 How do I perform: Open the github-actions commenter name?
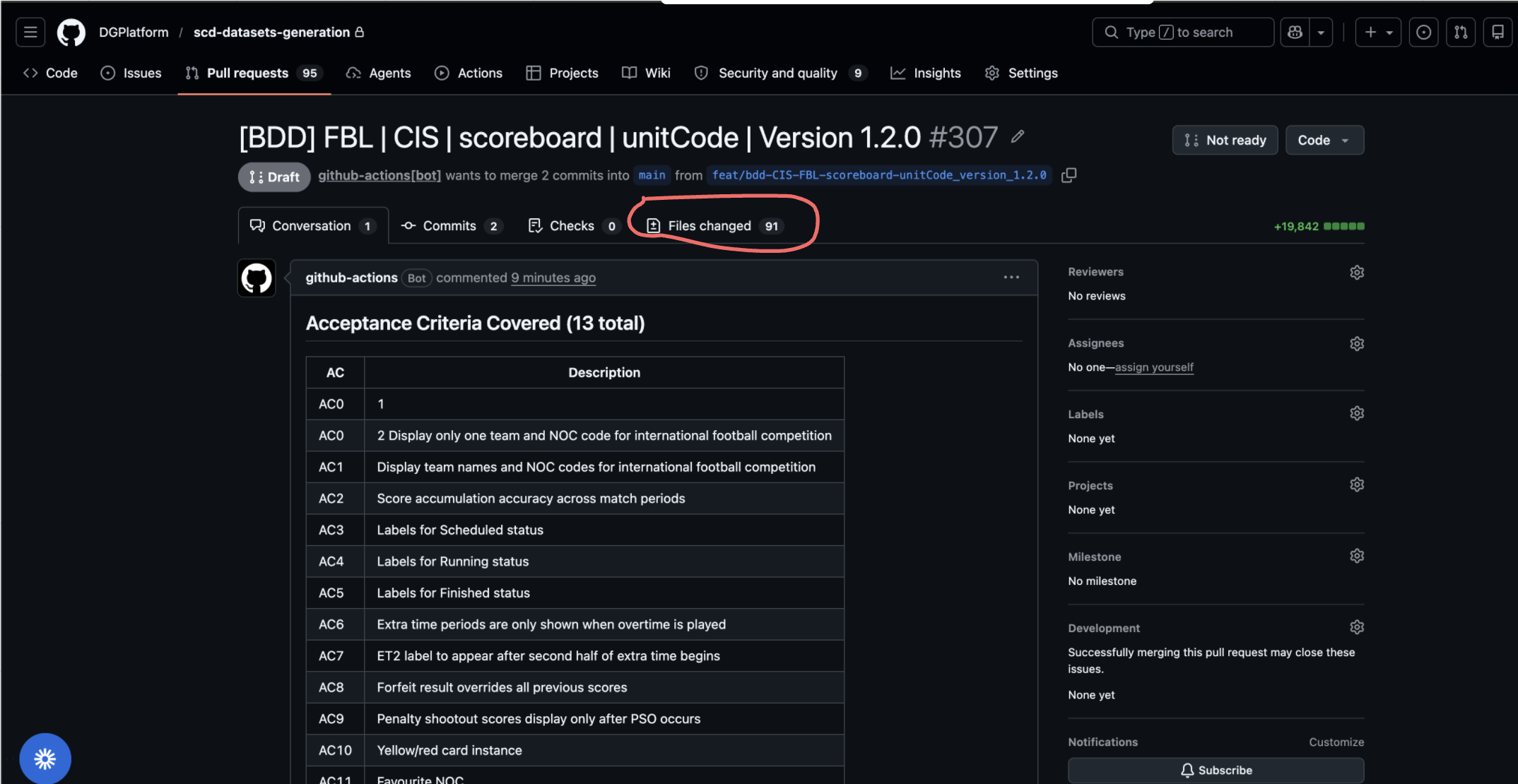[x=351, y=278]
